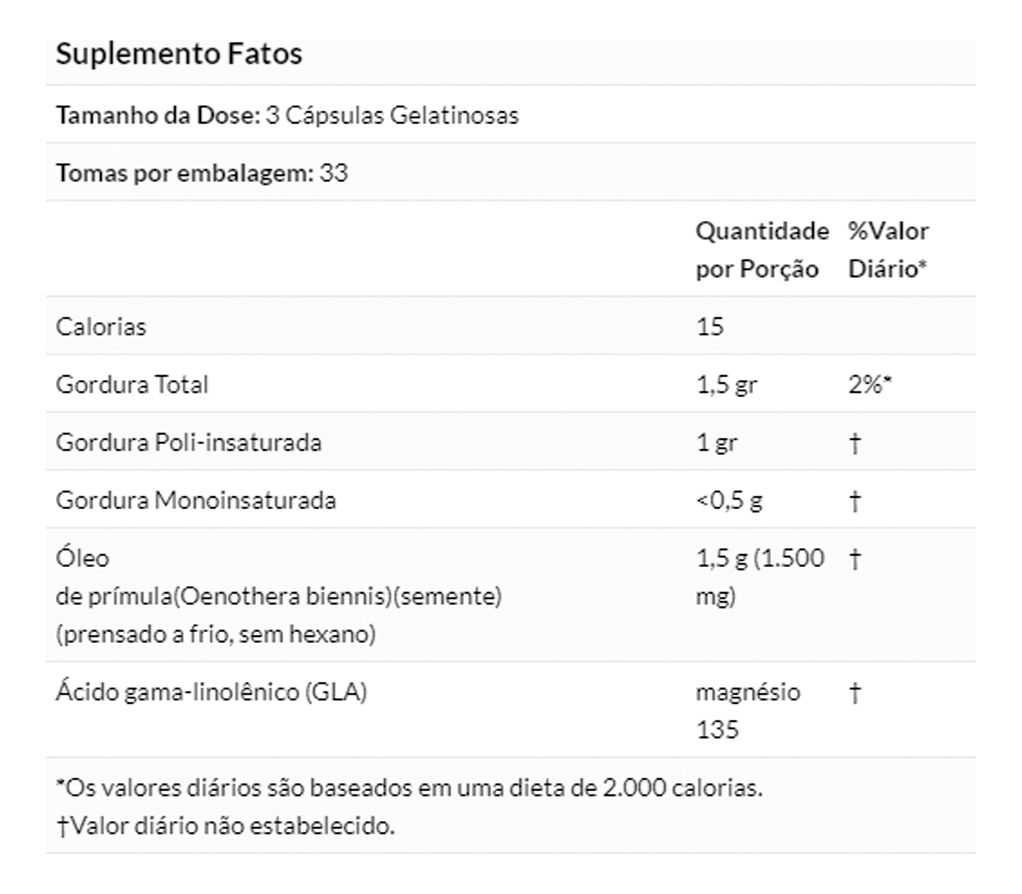Select the Calorias row label
Viewport: 1022px width, 894px height.
click(101, 327)
